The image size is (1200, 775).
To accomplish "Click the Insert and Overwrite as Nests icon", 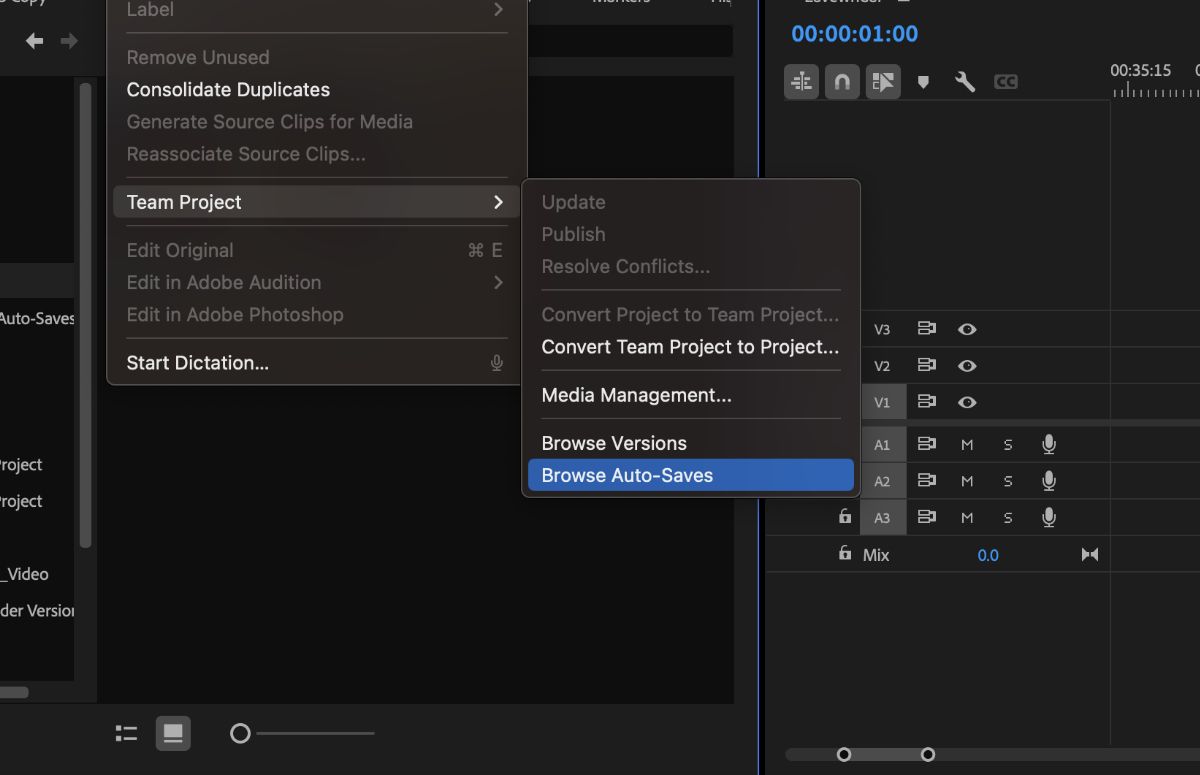I will click(800, 82).
